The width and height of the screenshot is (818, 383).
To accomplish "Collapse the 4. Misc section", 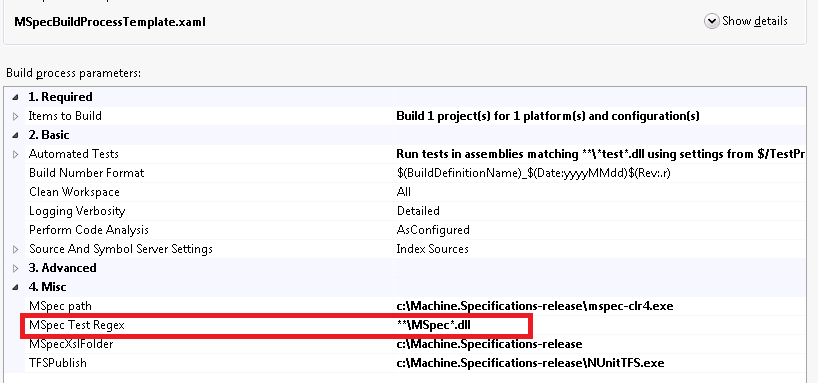I will pyautogui.click(x=16, y=287).
